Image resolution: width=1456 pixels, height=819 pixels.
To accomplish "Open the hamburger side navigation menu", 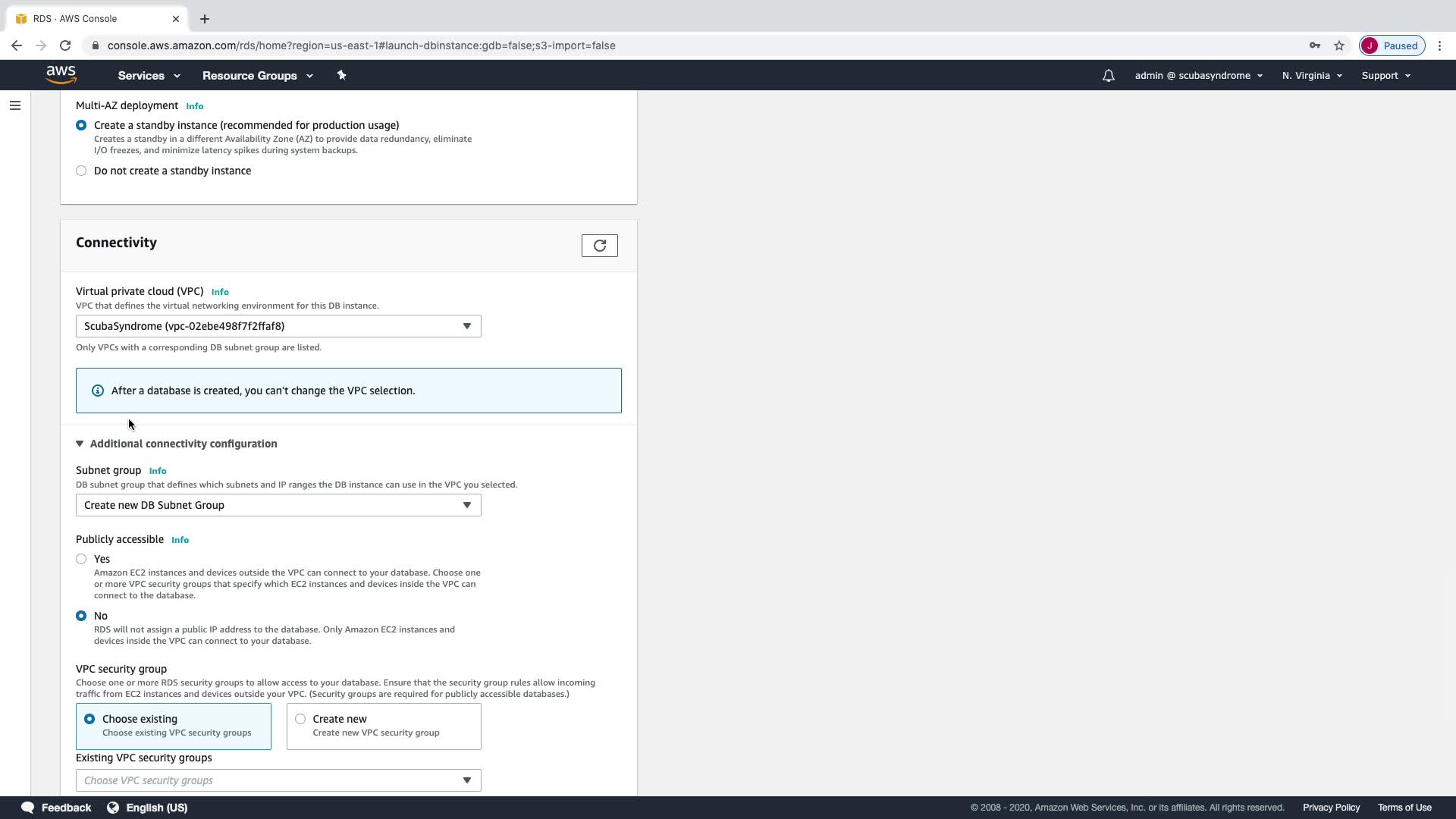I will 15,105.
